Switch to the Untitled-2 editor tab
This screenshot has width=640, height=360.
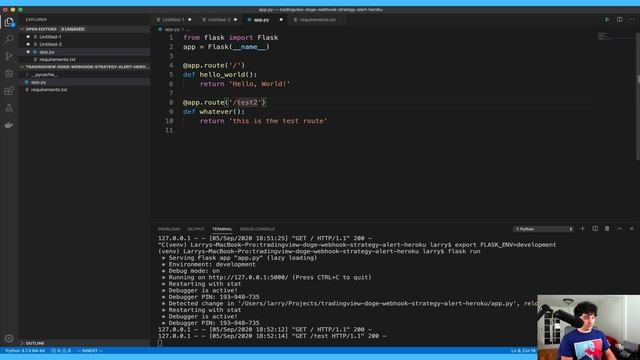point(220,20)
